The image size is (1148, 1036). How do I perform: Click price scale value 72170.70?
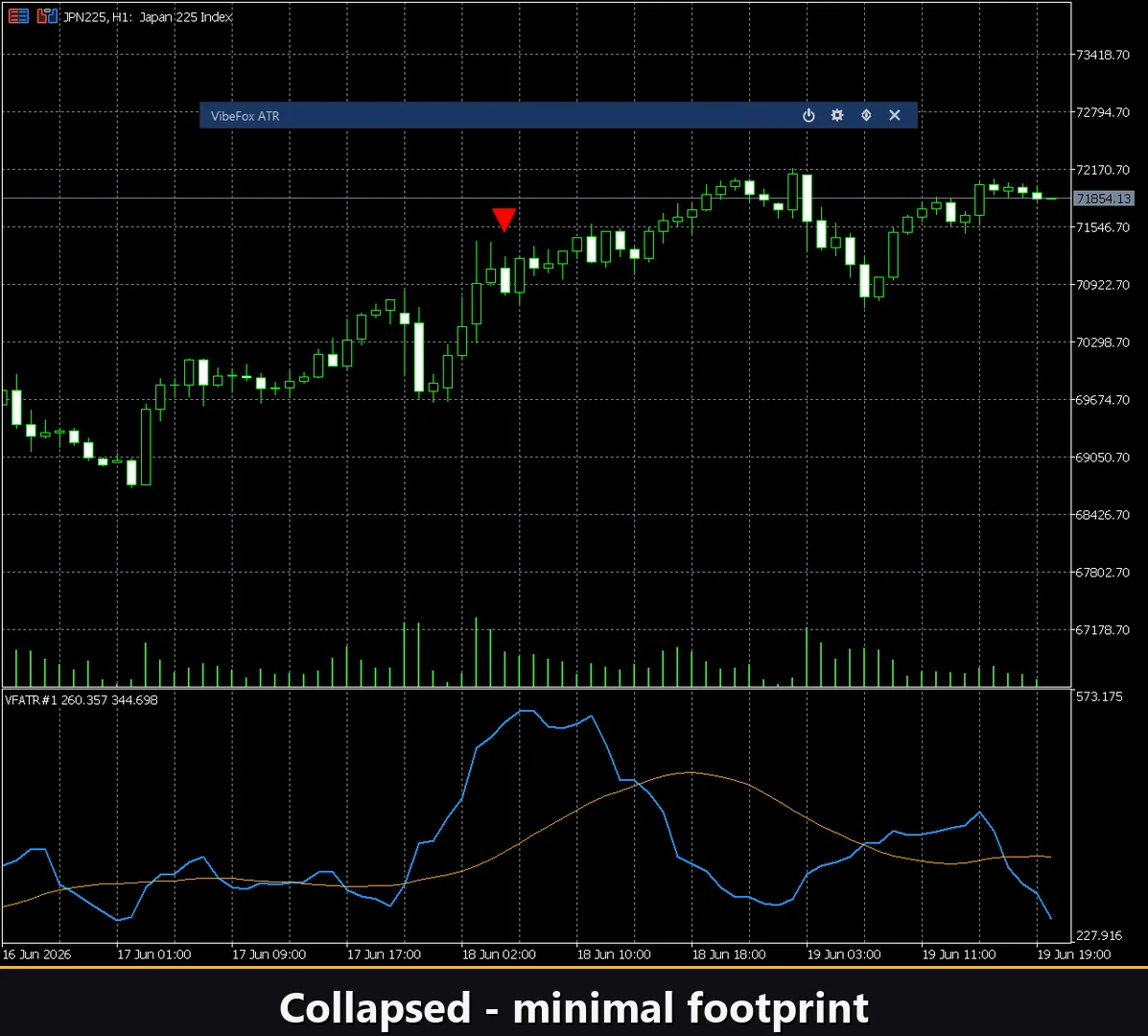click(1103, 170)
